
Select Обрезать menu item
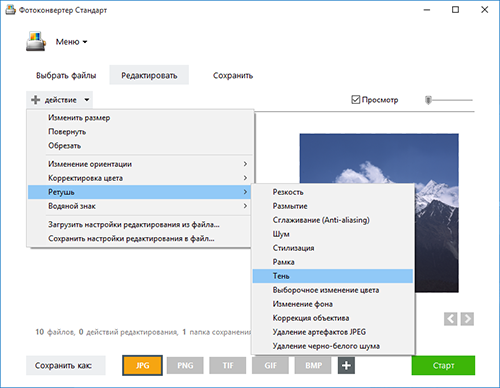click(x=140, y=146)
